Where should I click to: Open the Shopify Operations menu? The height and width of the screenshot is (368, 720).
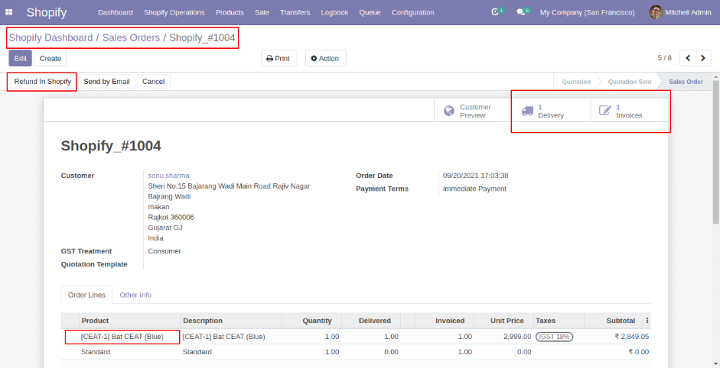pyautogui.click(x=174, y=12)
